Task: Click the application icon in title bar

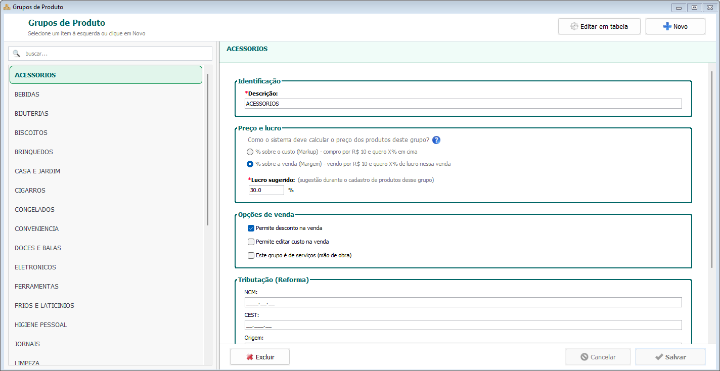Action: [x=6, y=7]
